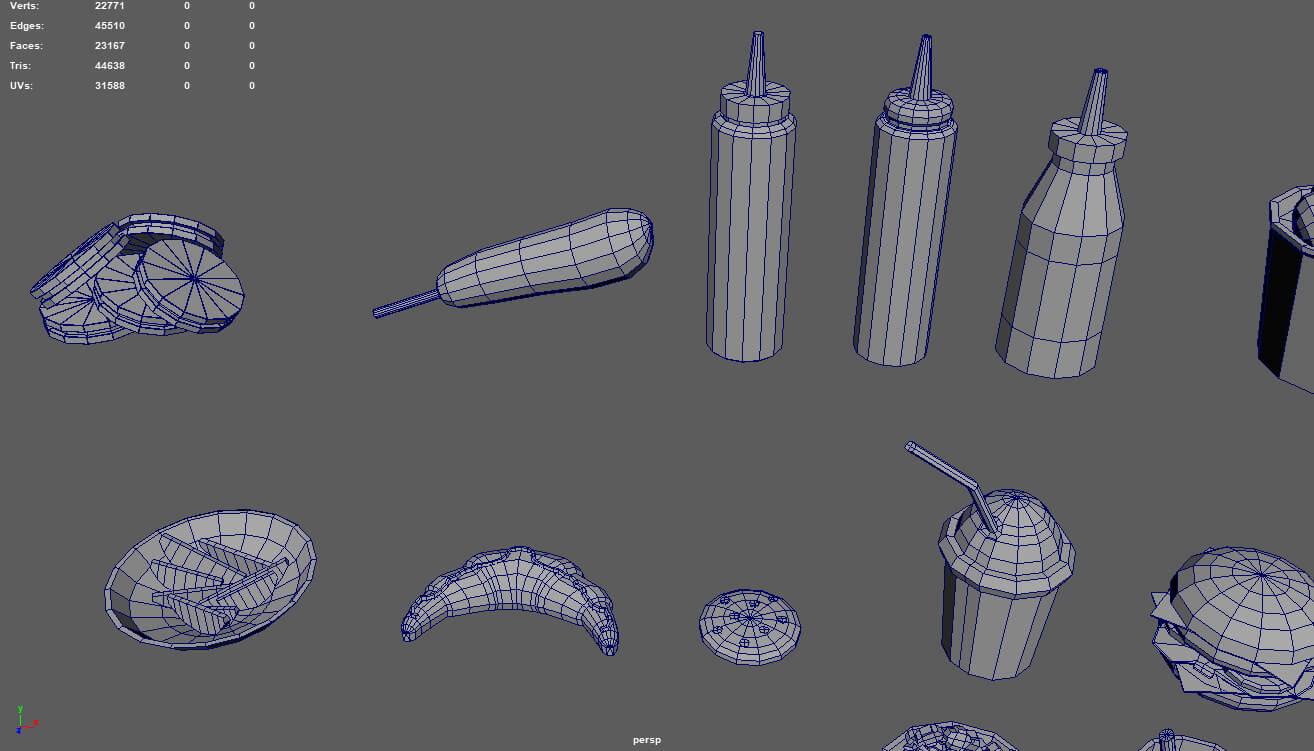The image size is (1314, 751).
Task: Click the Edges label in the HUD
Action: click(x=26, y=26)
